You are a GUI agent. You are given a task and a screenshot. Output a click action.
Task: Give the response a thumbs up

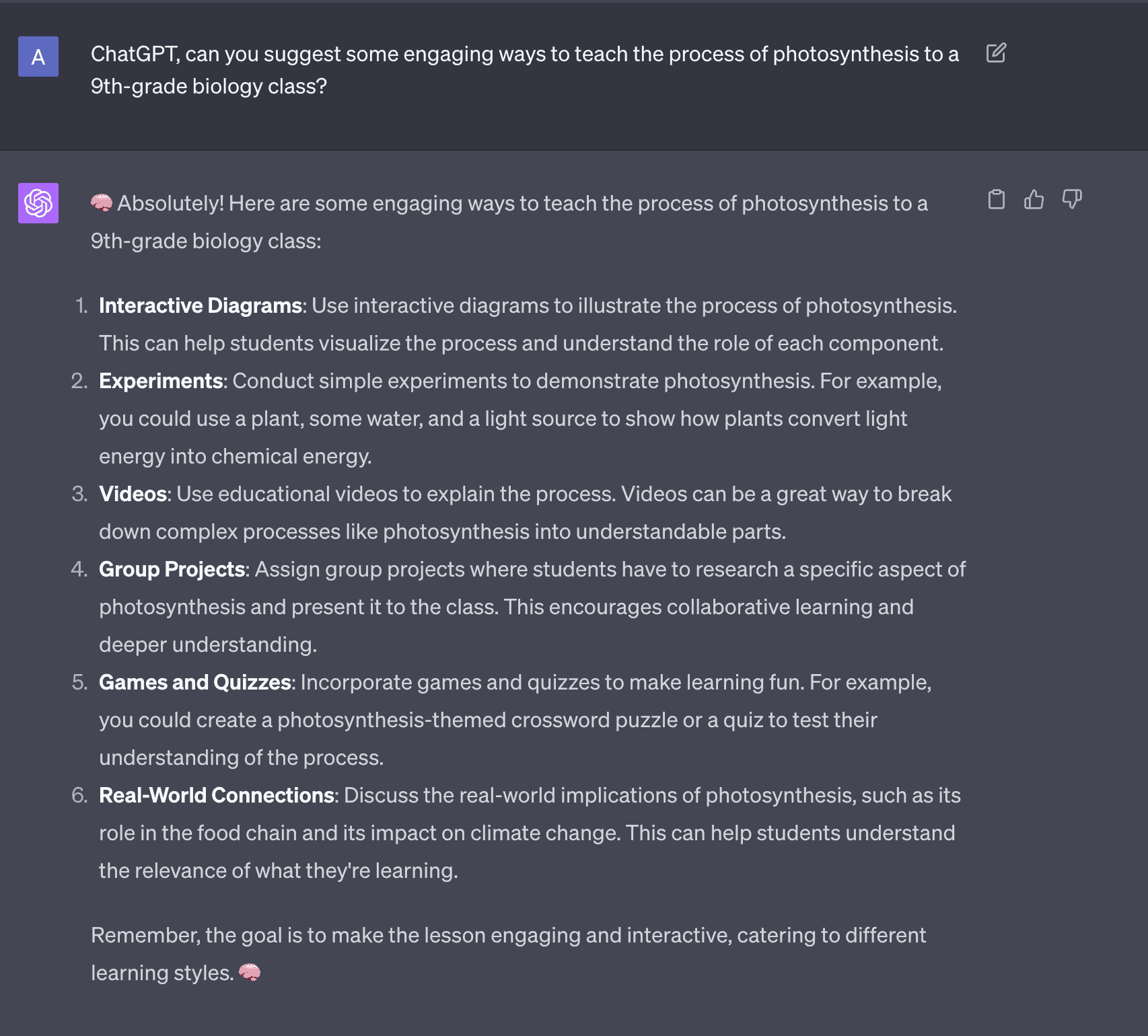point(1034,200)
